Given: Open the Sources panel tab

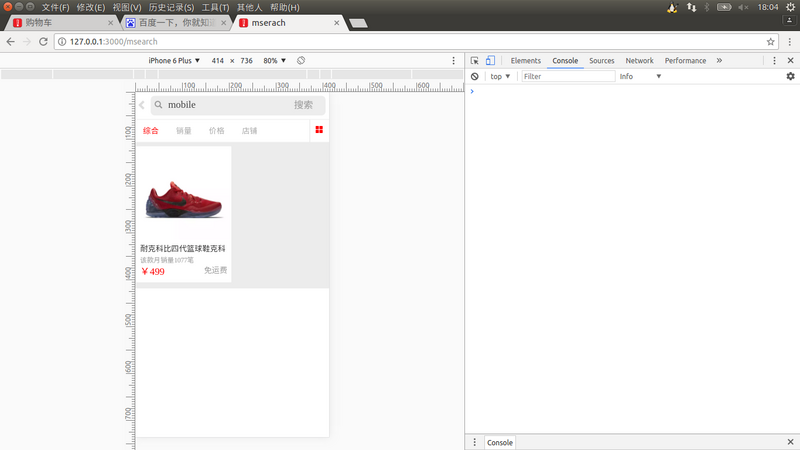Looking at the screenshot, I should coord(602,60).
